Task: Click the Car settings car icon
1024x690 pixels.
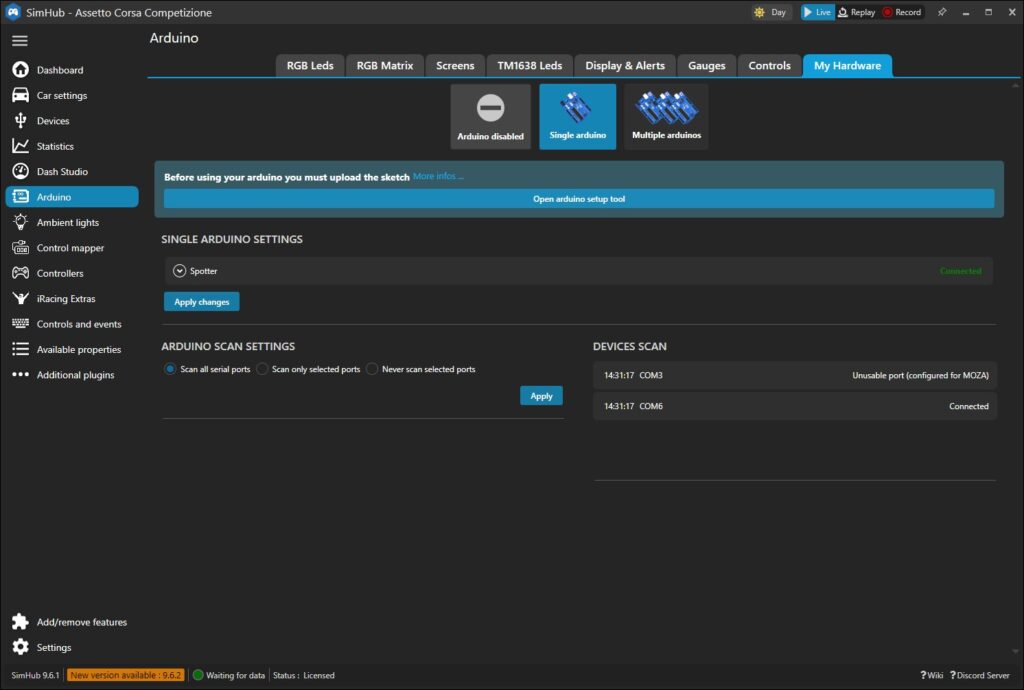Action: tap(20, 95)
